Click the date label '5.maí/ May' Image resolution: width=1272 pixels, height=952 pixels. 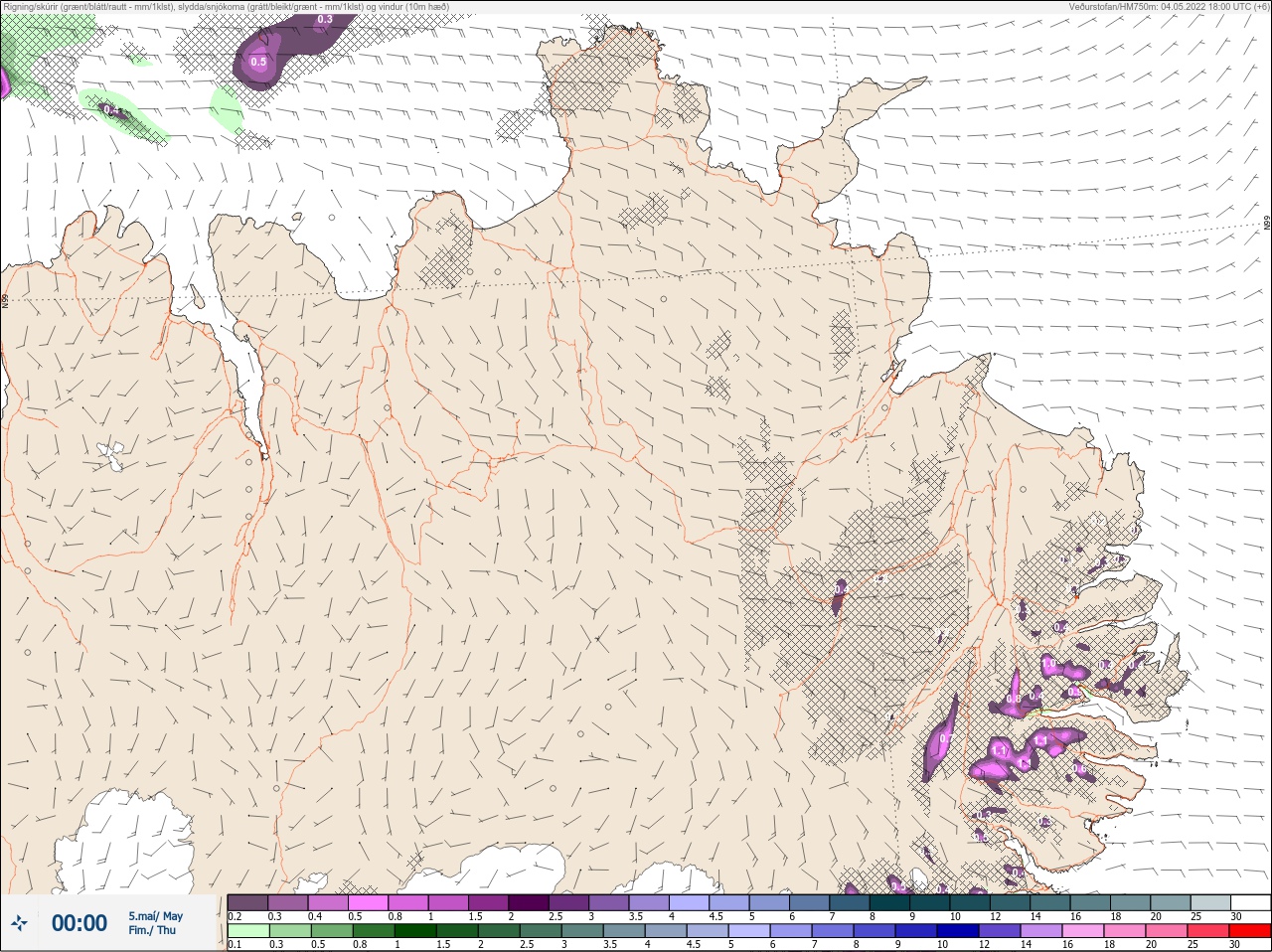[155, 916]
